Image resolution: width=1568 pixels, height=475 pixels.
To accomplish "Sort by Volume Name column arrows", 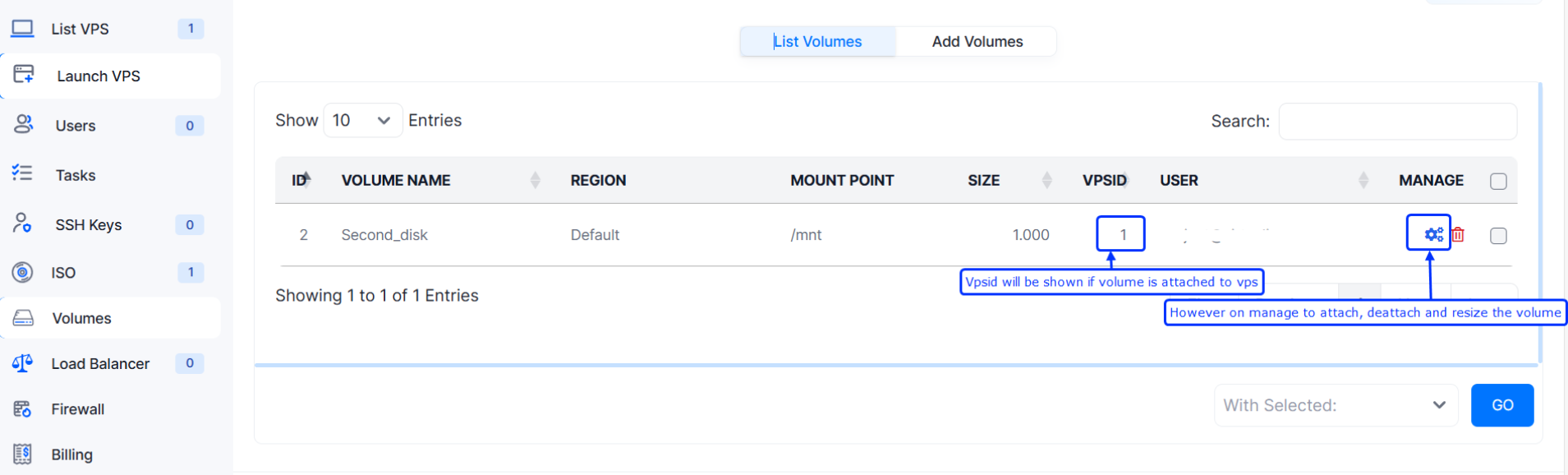I will 536,180.
